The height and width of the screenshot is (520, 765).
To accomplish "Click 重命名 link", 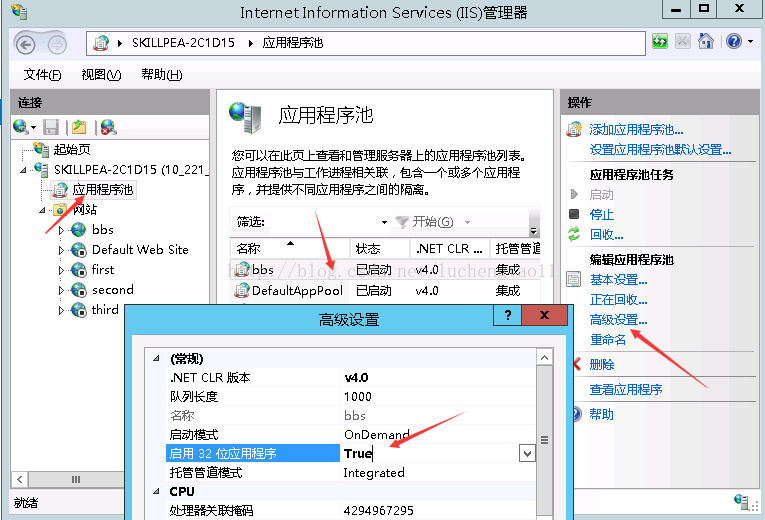I will [x=608, y=340].
